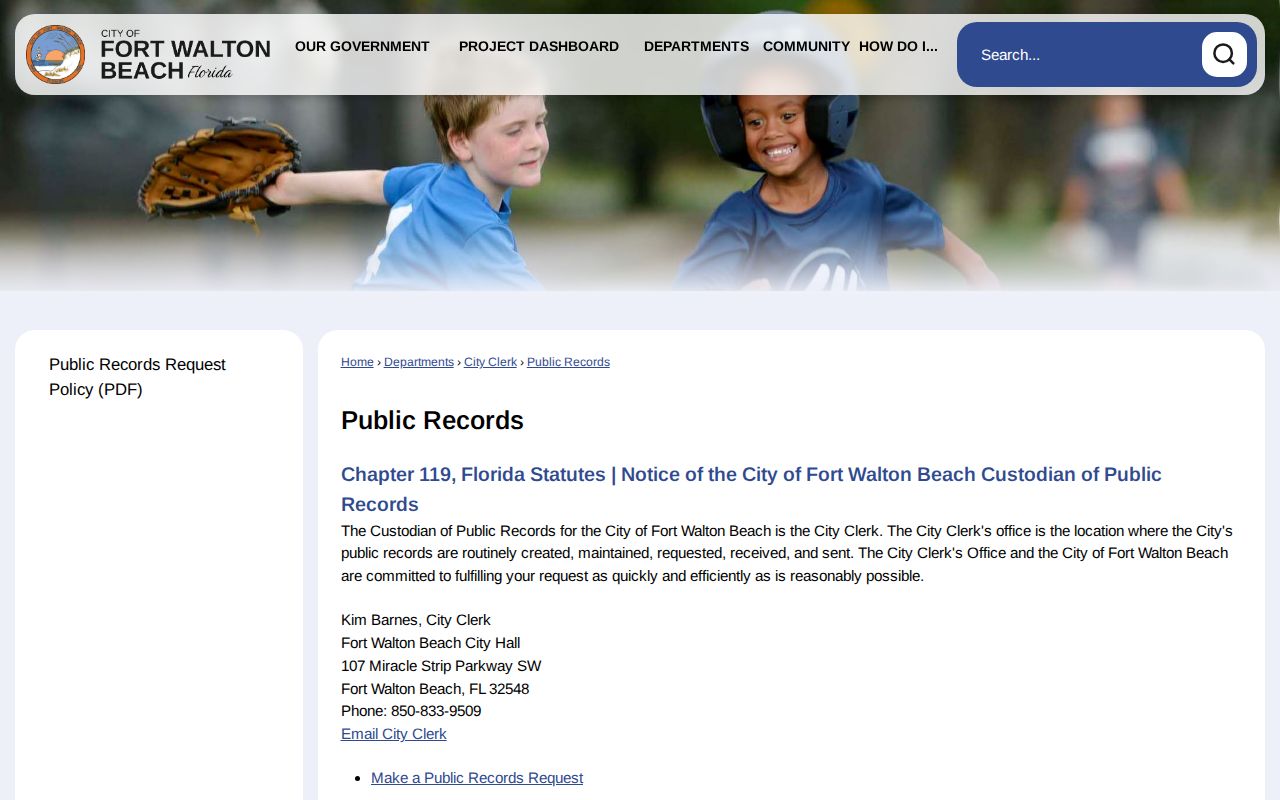The width and height of the screenshot is (1280, 800).
Task: Click the magnifying glass search button
Action: coord(1224,54)
